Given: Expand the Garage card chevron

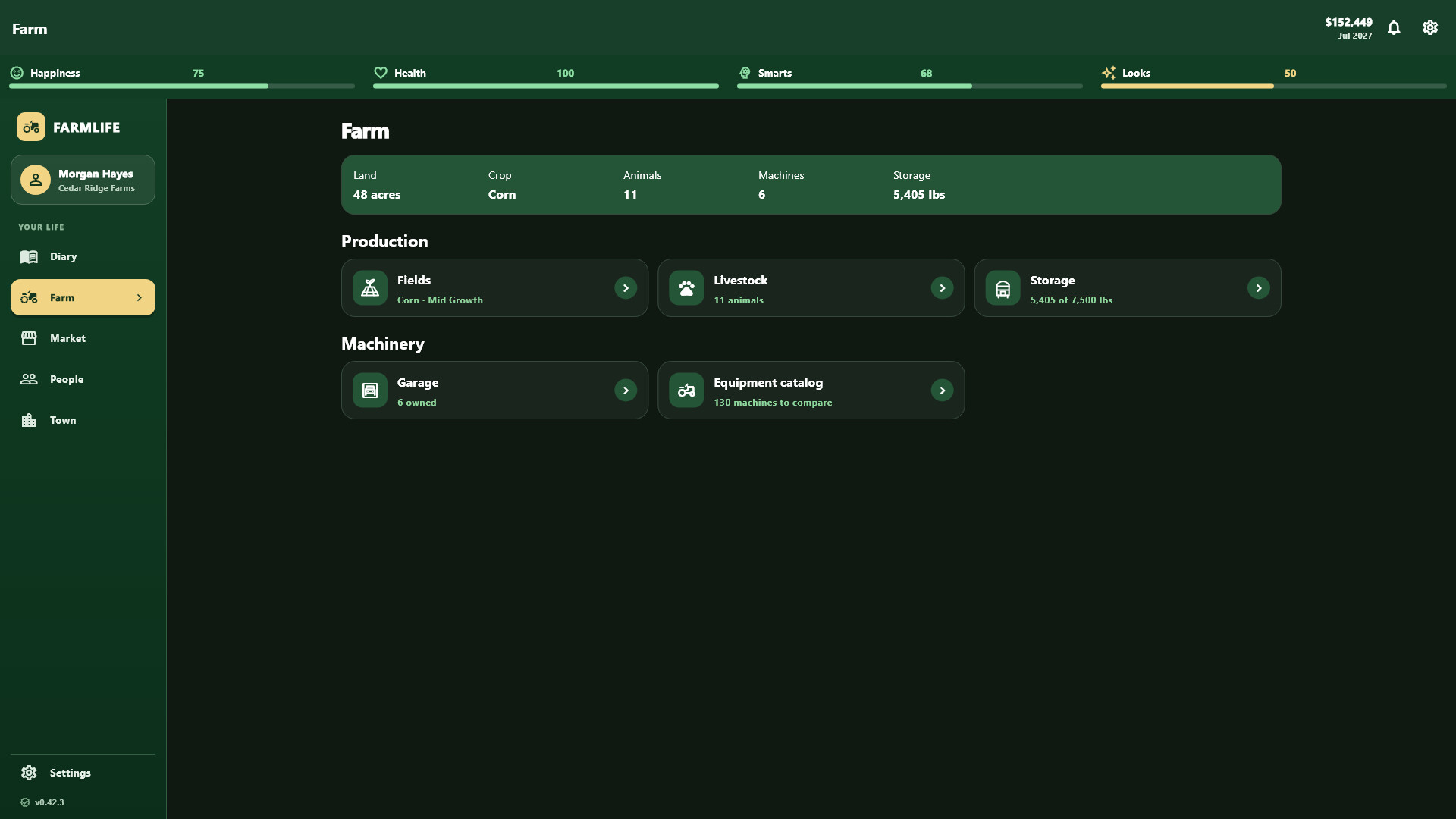Looking at the screenshot, I should point(626,391).
